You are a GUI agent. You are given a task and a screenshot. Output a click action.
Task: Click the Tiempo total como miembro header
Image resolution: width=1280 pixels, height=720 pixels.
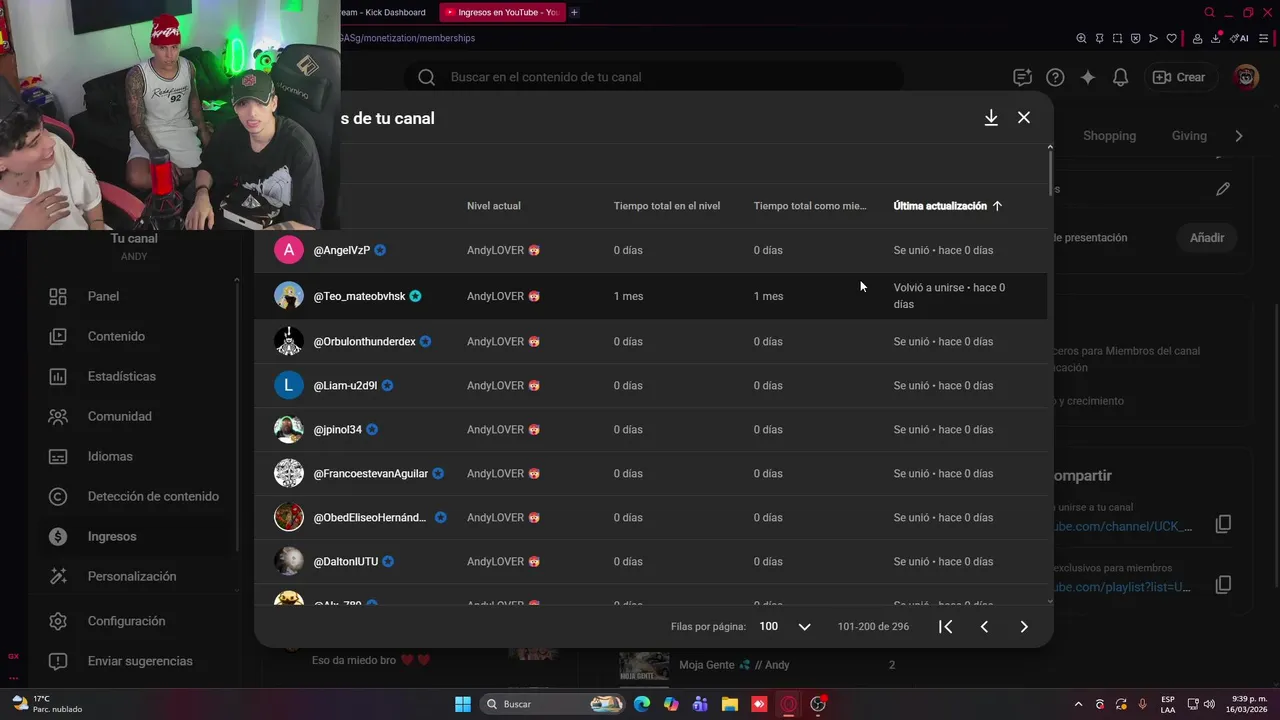[810, 206]
